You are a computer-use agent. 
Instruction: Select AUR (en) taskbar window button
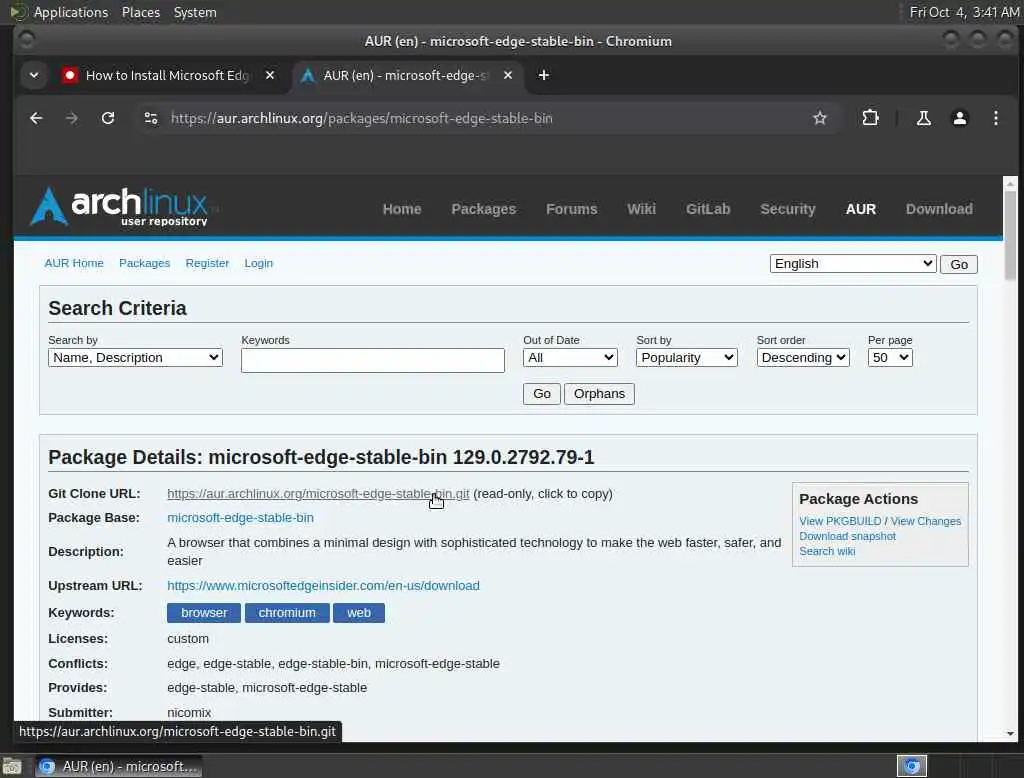coord(118,766)
